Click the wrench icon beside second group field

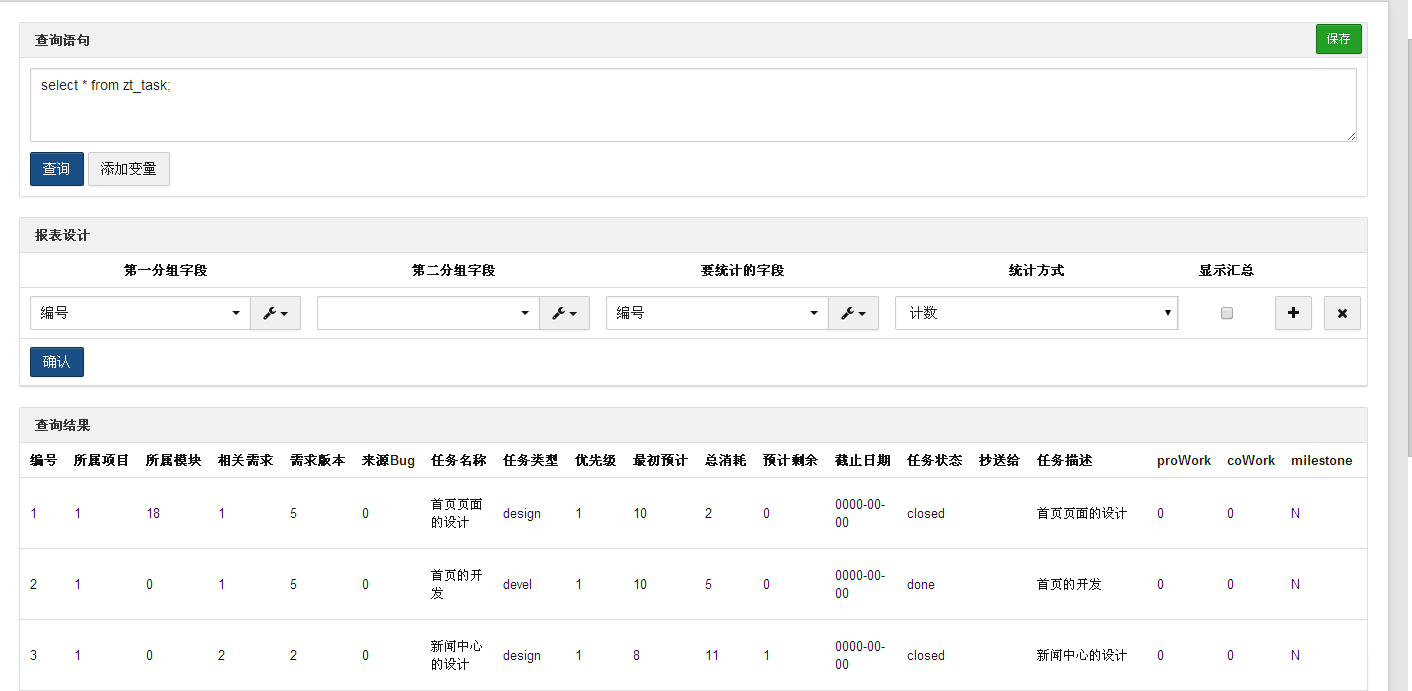564,313
